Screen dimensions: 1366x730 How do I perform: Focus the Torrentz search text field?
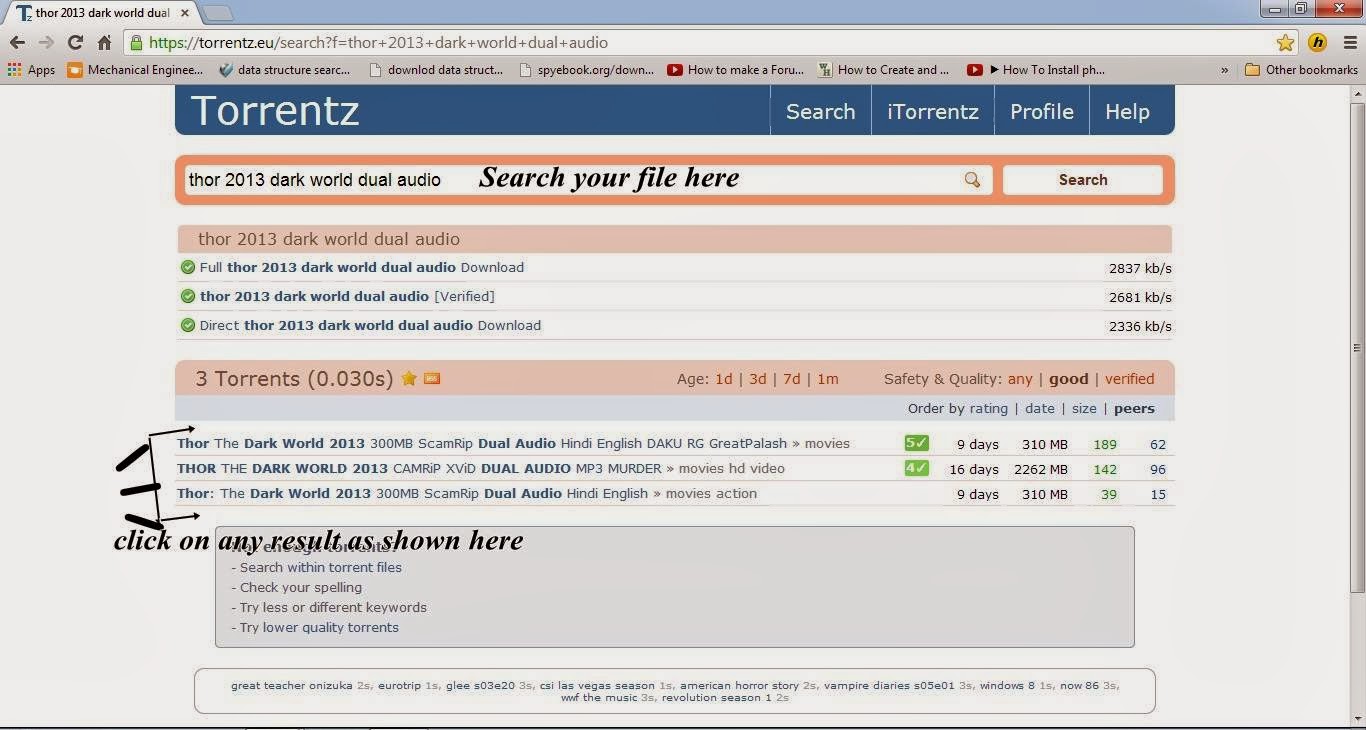588,180
